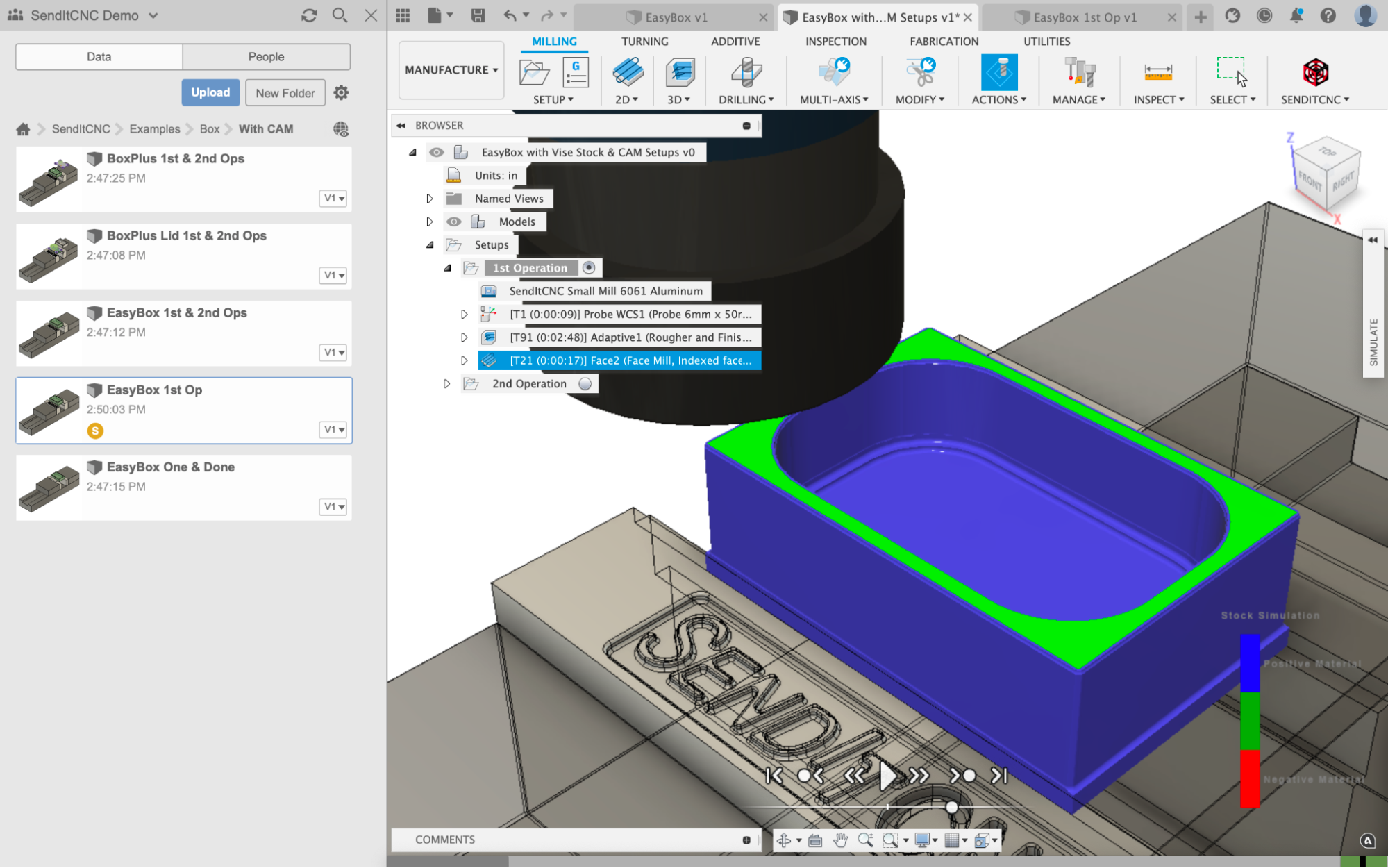Click the pan hand tool
The image size is (1388, 868).
[x=840, y=840]
